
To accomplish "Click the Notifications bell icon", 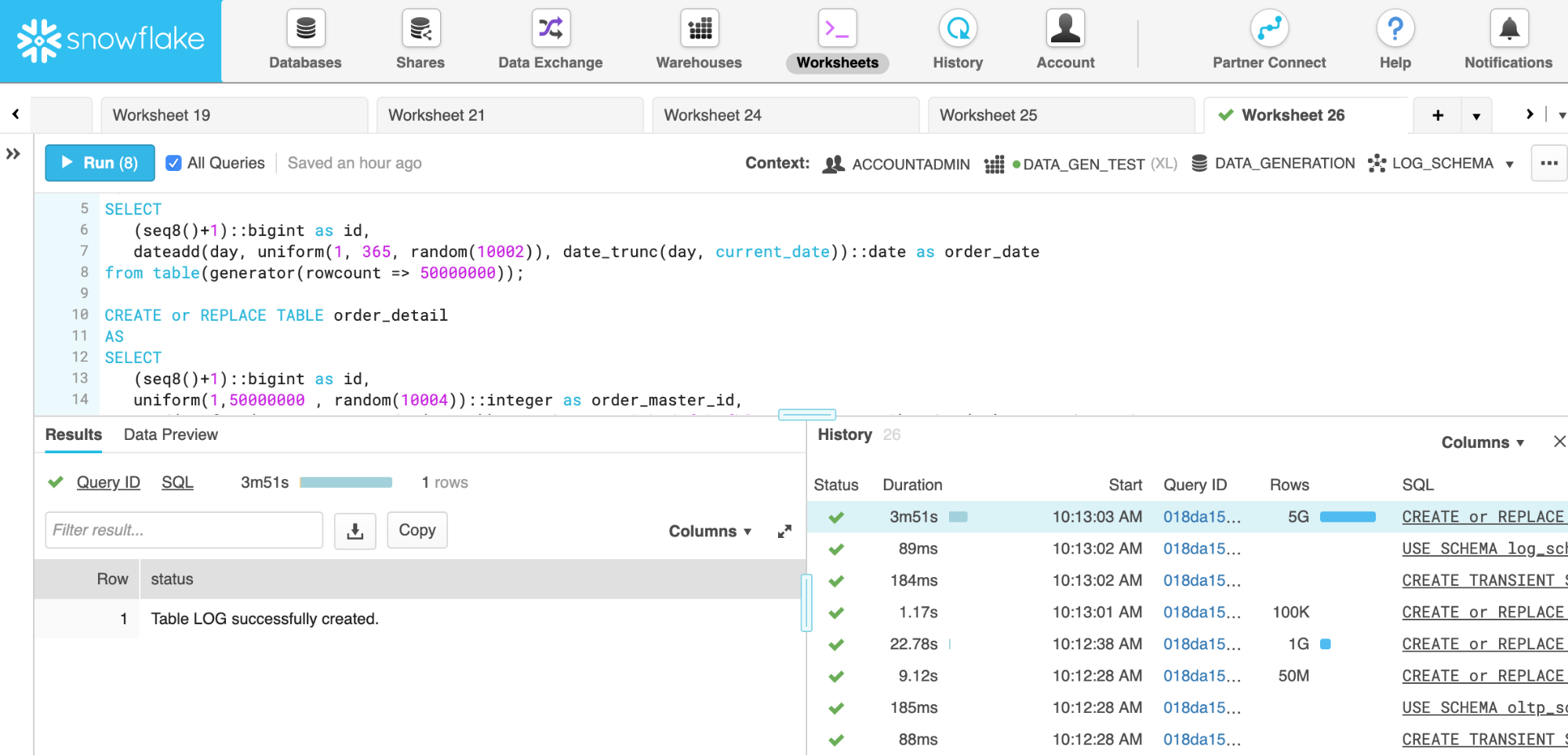I will [x=1508, y=29].
